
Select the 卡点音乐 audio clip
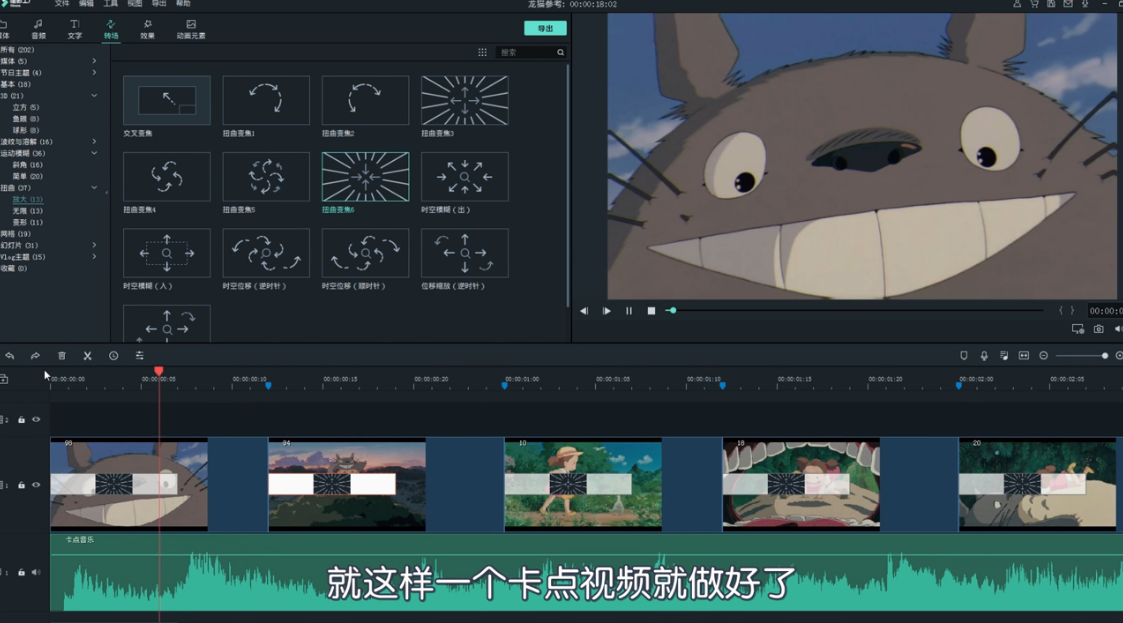pyautogui.click(x=586, y=573)
